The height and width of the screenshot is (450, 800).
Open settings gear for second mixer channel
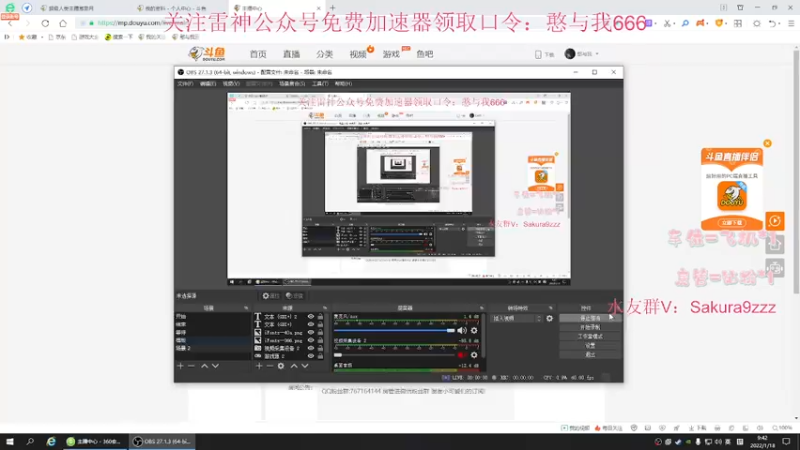(474, 355)
